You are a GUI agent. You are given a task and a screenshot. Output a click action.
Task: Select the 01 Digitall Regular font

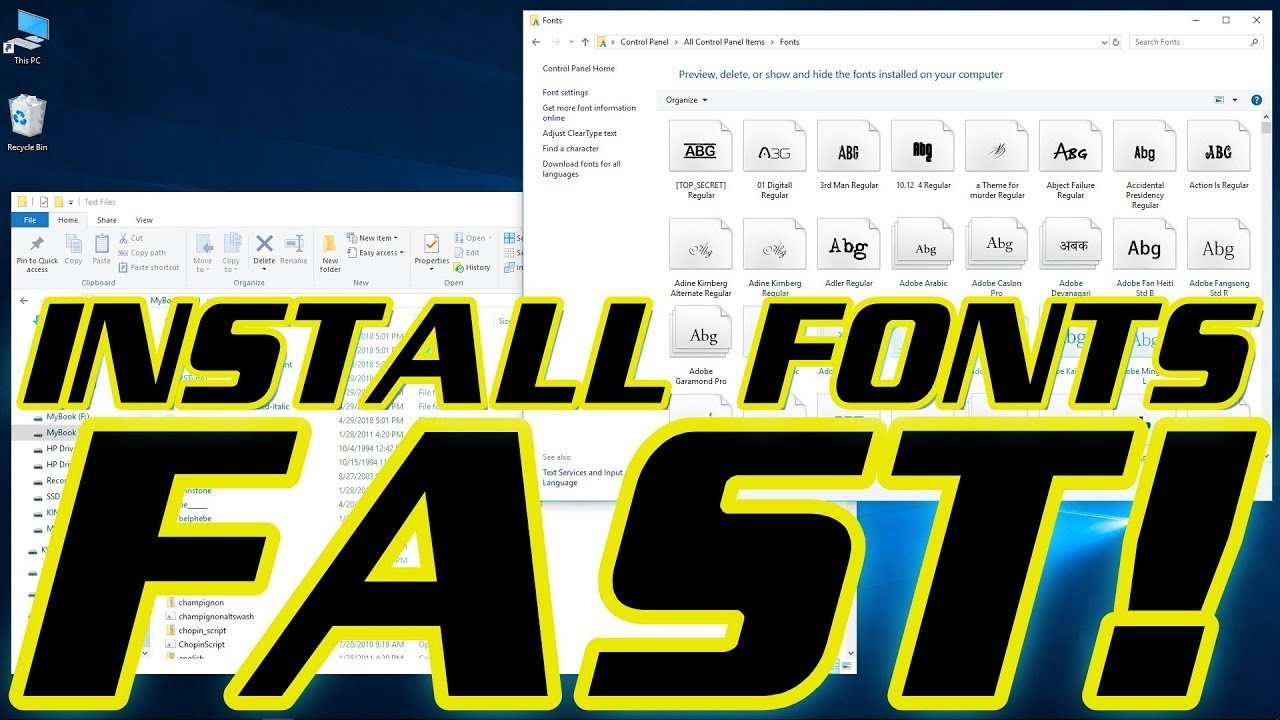click(x=774, y=160)
